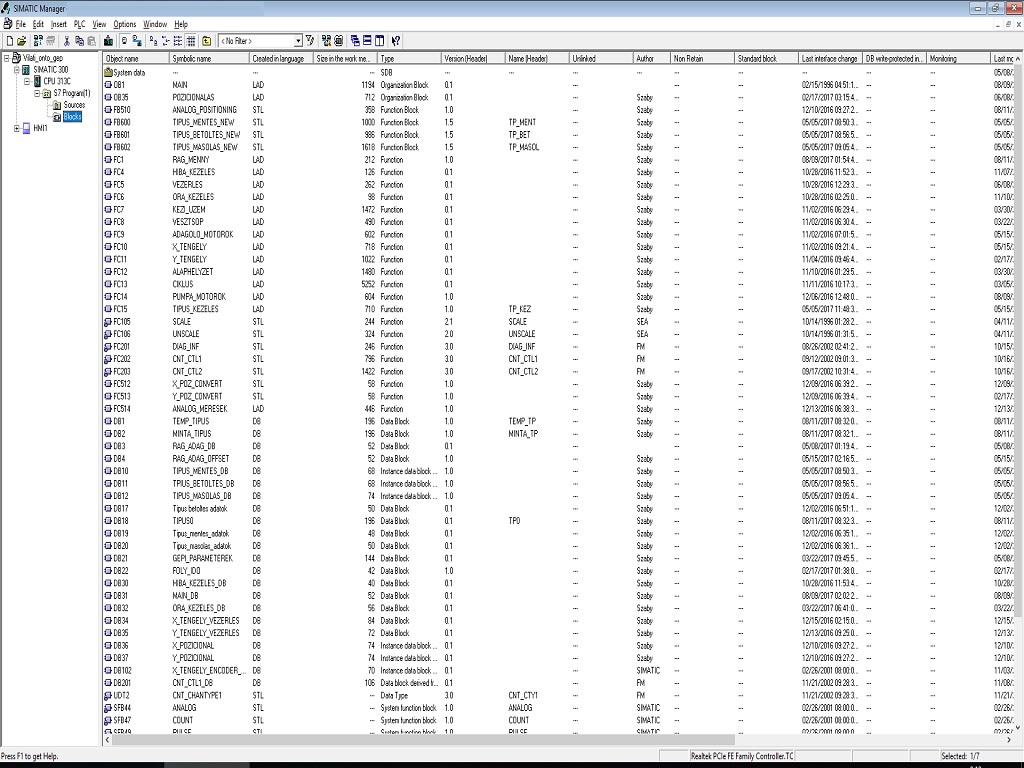1024x768 pixels.
Task: Open the PLC menu
Action: tap(80, 24)
